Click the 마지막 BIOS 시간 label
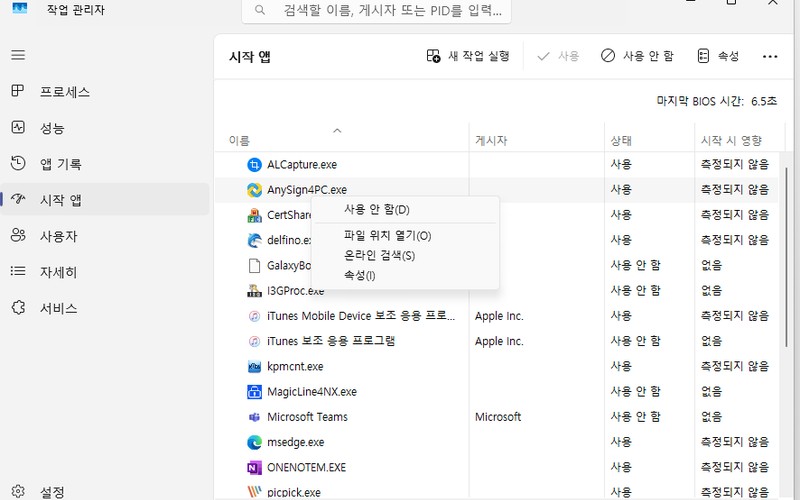The width and height of the screenshot is (800, 500). click(699, 101)
